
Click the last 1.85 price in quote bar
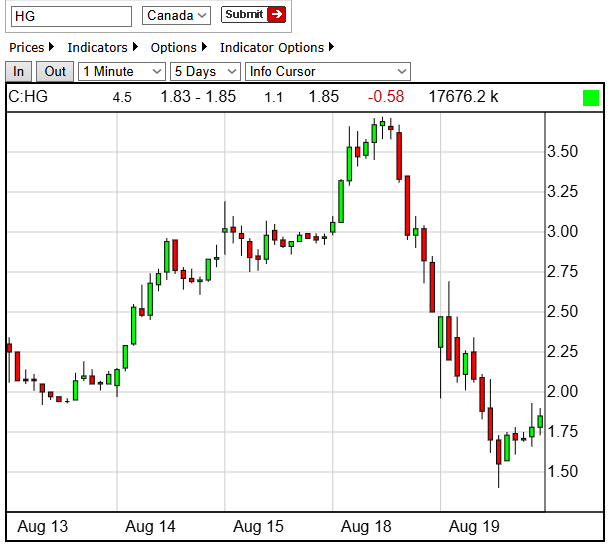pyautogui.click(x=324, y=97)
